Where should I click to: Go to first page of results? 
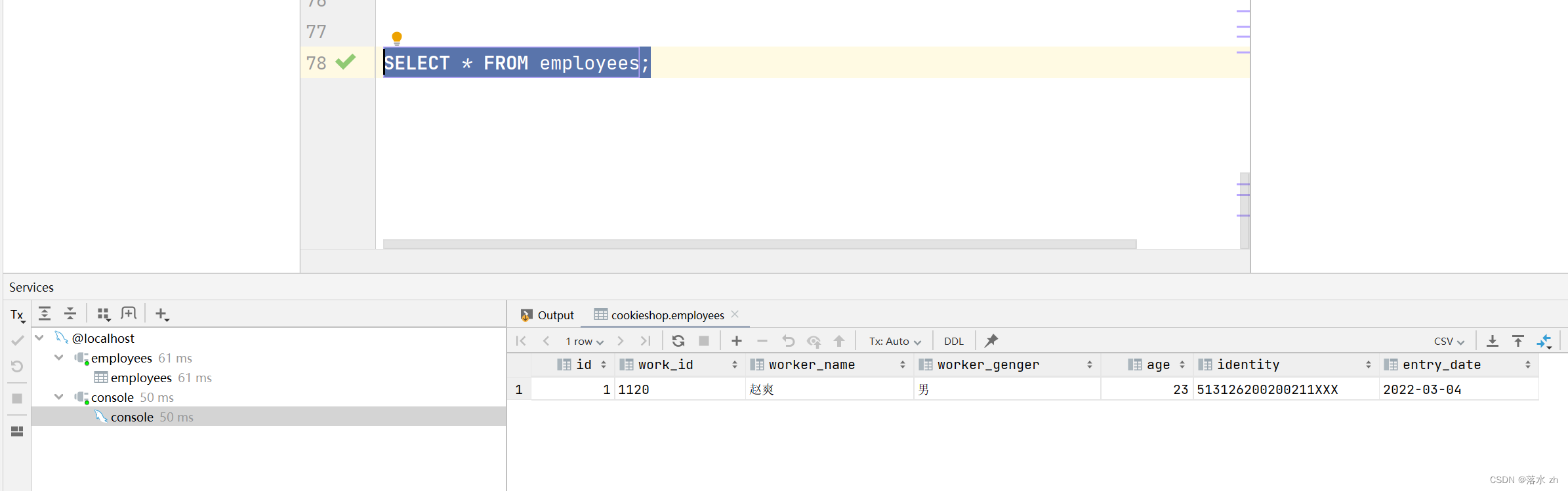coord(522,341)
